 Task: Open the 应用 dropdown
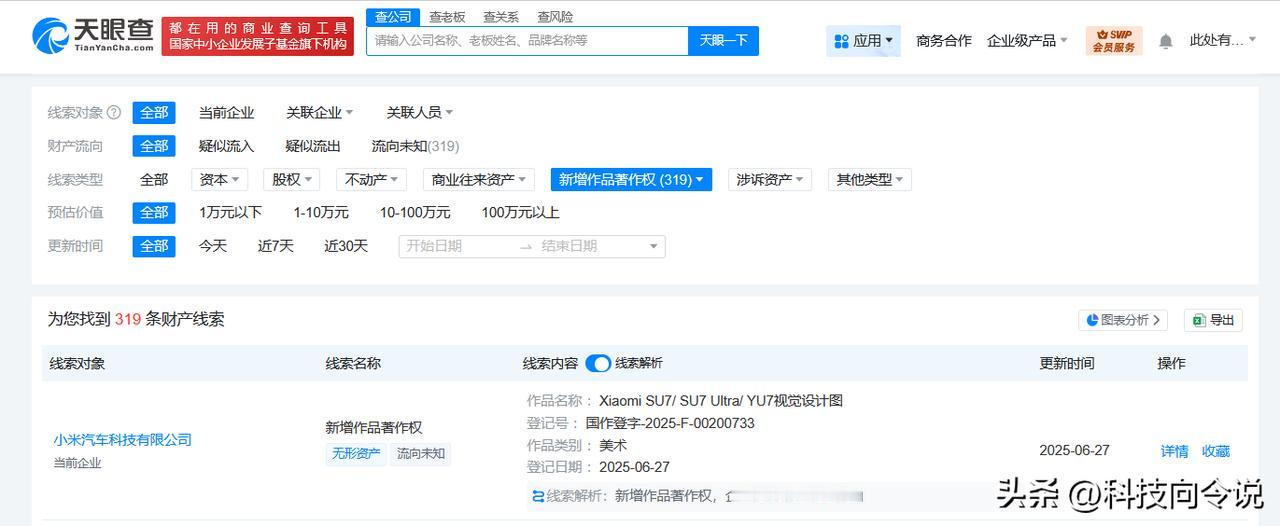[x=863, y=41]
